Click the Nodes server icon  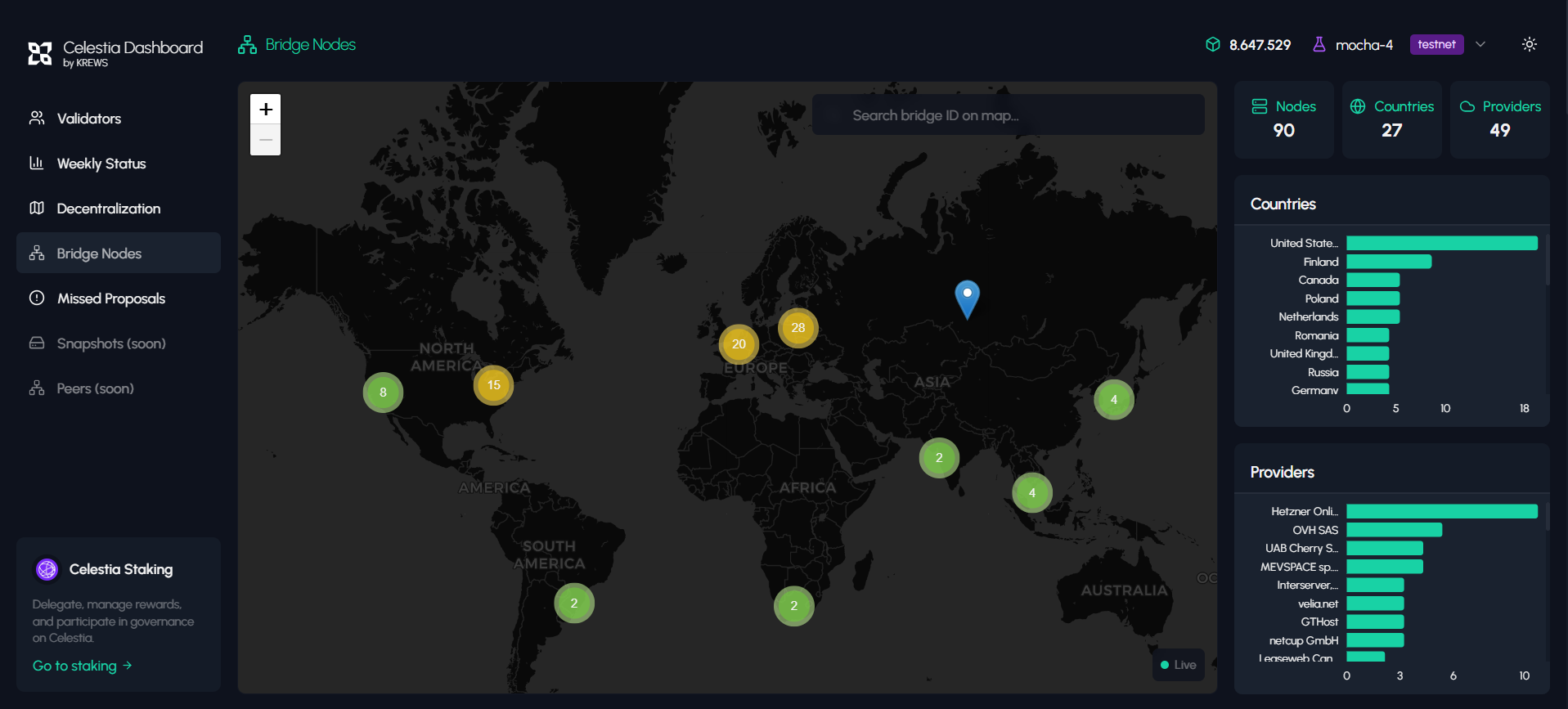pos(1260,106)
